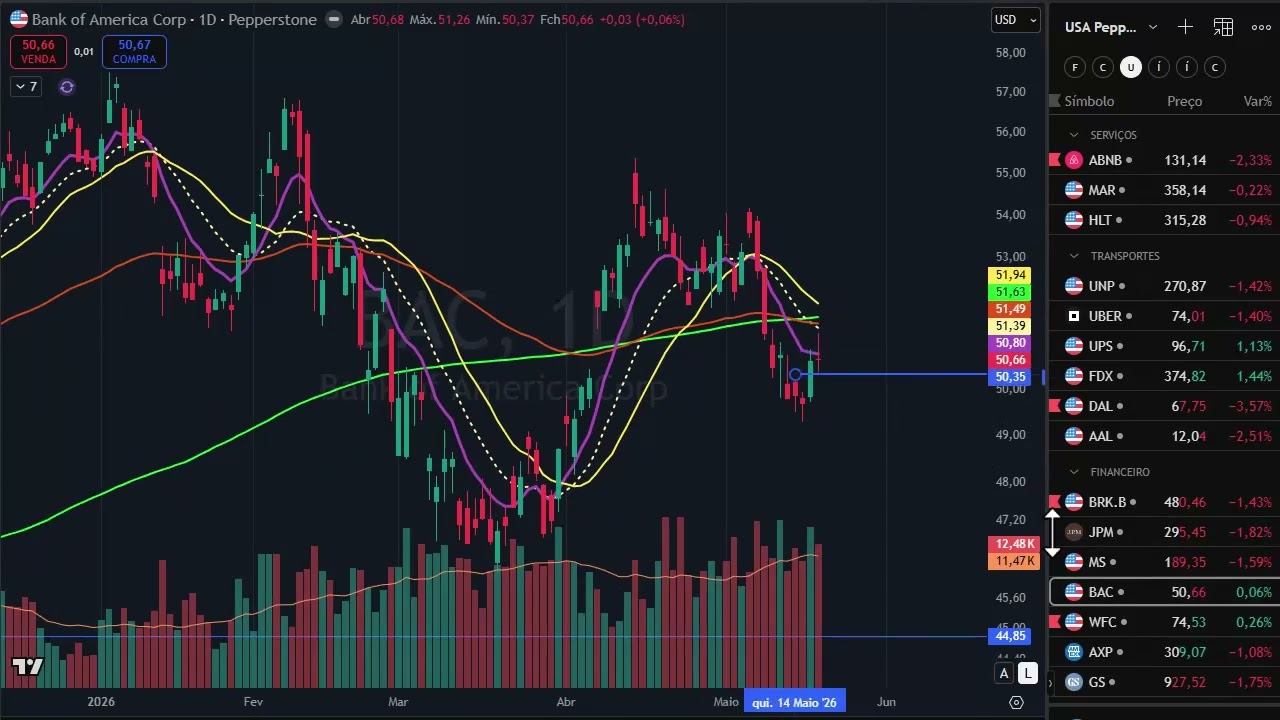Click the purple refresh indicator icon
Screen dimensions: 1280x720
click(67, 87)
